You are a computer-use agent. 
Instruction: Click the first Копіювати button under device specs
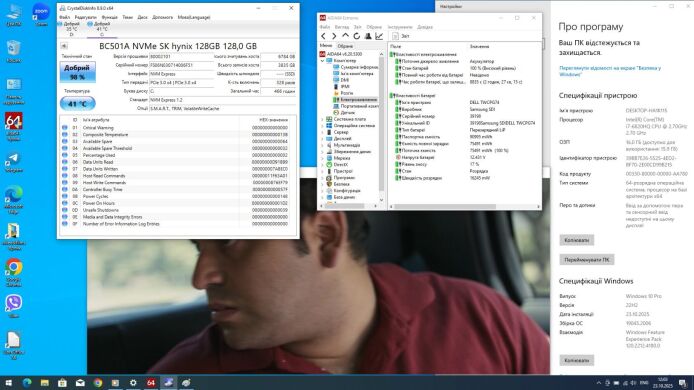pos(577,240)
